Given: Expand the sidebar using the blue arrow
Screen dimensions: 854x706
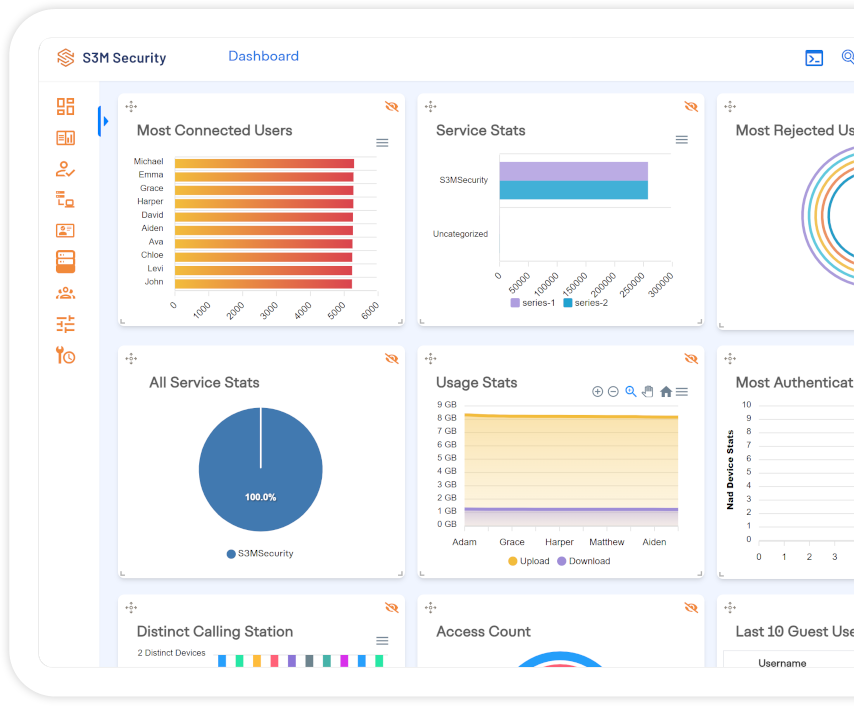Looking at the screenshot, I should (x=104, y=121).
